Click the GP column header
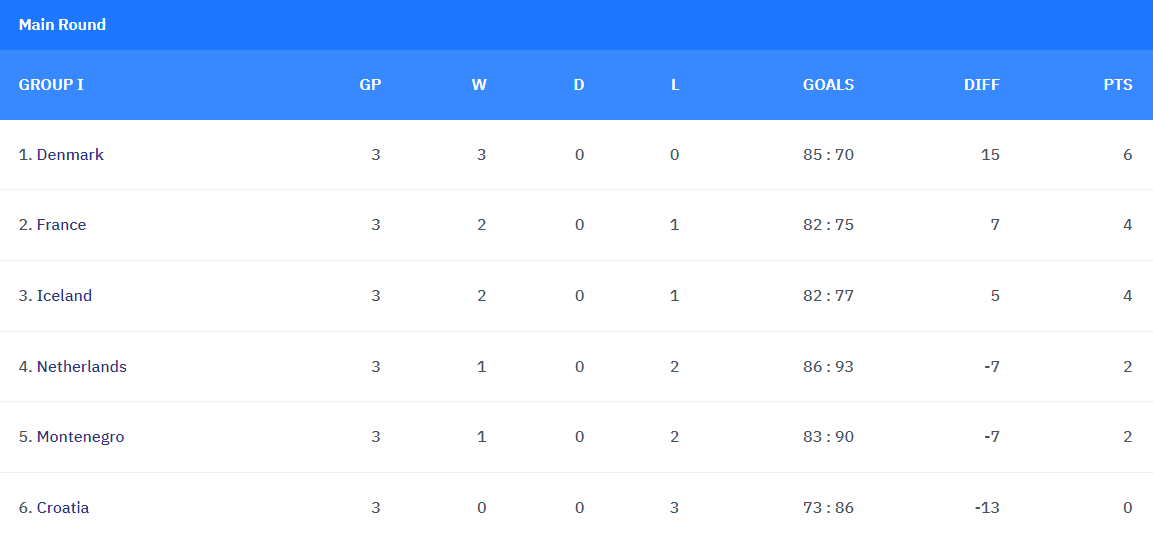The width and height of the screenshot is (1153, 536). click(x=370, y=85)
